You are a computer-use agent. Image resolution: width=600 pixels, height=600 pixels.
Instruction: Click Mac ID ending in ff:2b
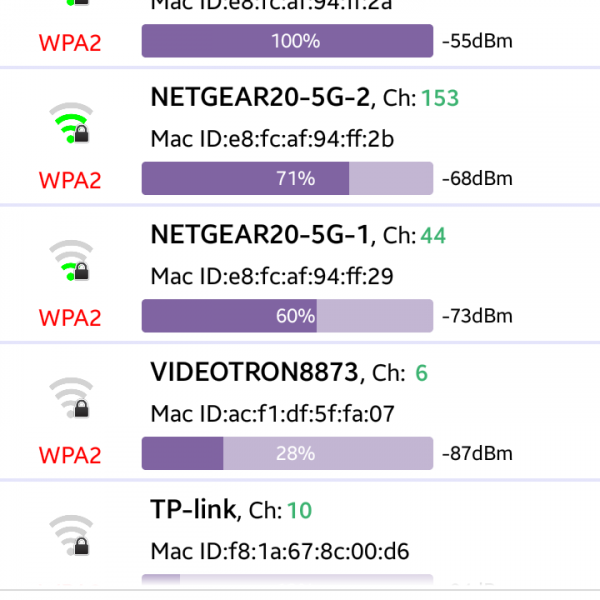272,139
